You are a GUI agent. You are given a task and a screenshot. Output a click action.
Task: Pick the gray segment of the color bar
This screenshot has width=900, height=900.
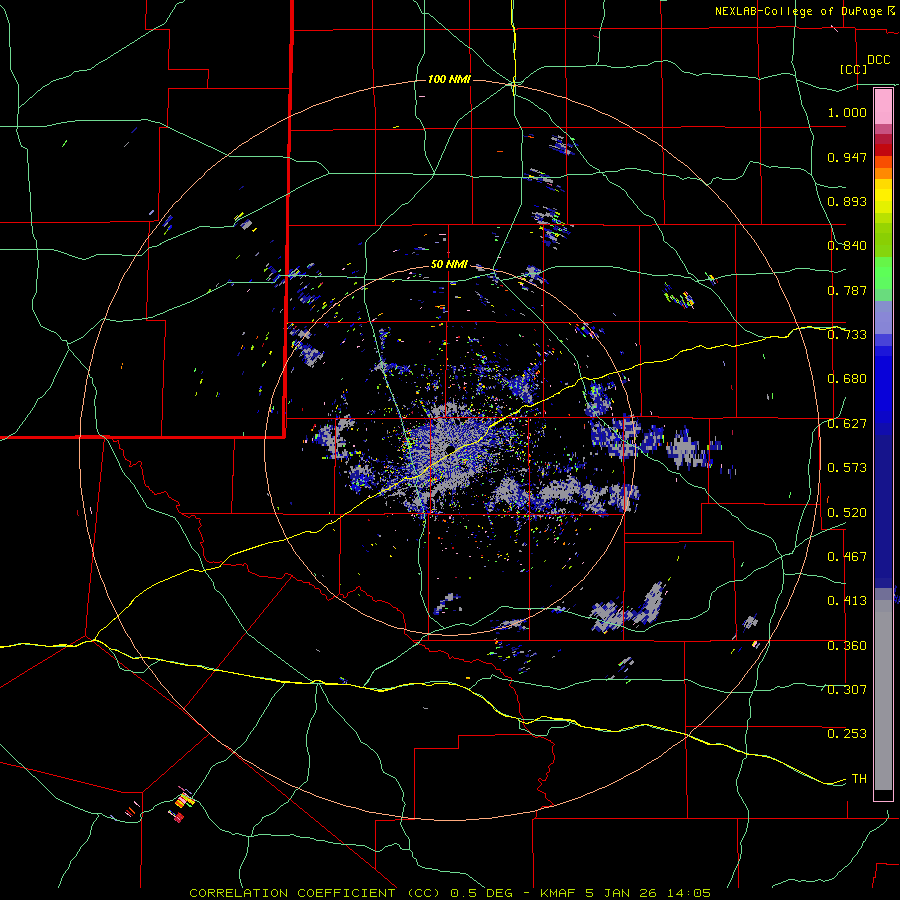pyautogui.click(x=883, y=695)
